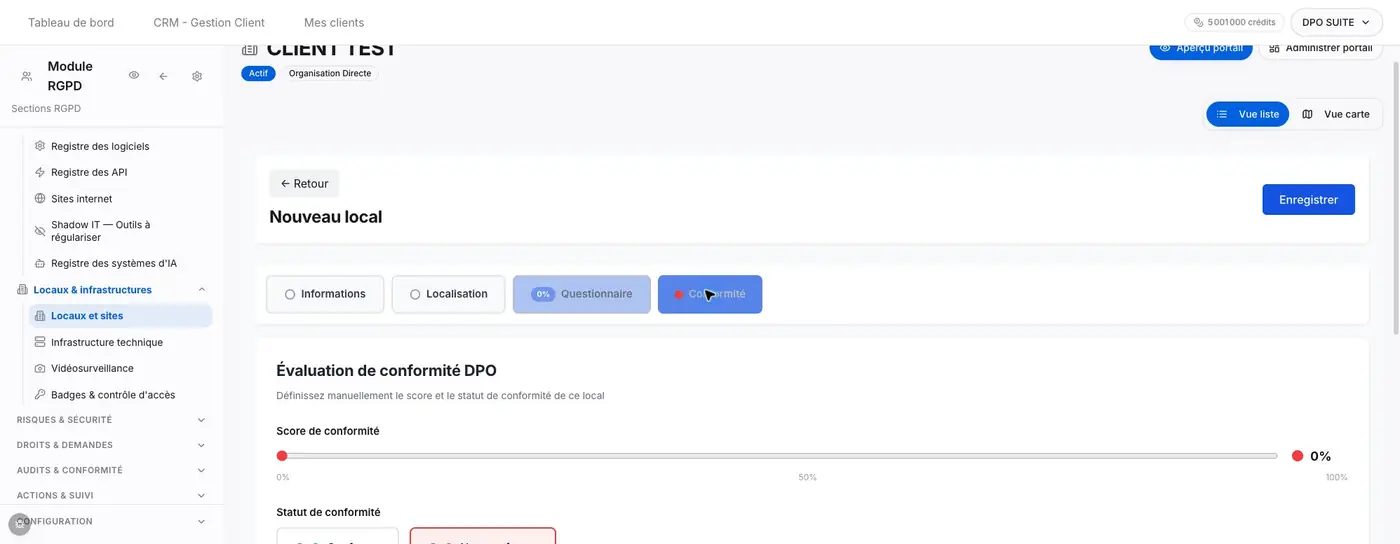The width and height of the screenshot is (1400, 544).
Task: Click the Sites internet globe icon
Action: (x=40, y=198)
